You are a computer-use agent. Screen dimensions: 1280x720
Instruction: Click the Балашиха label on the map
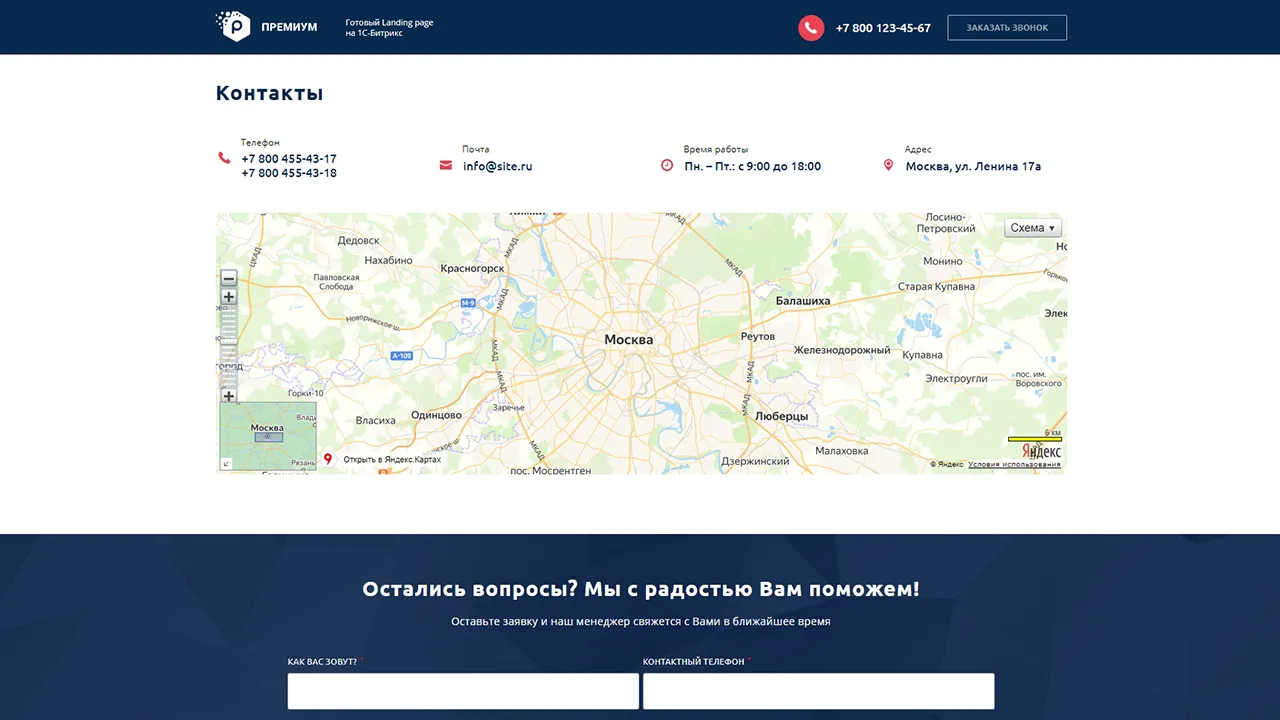(x=803, y=300)
